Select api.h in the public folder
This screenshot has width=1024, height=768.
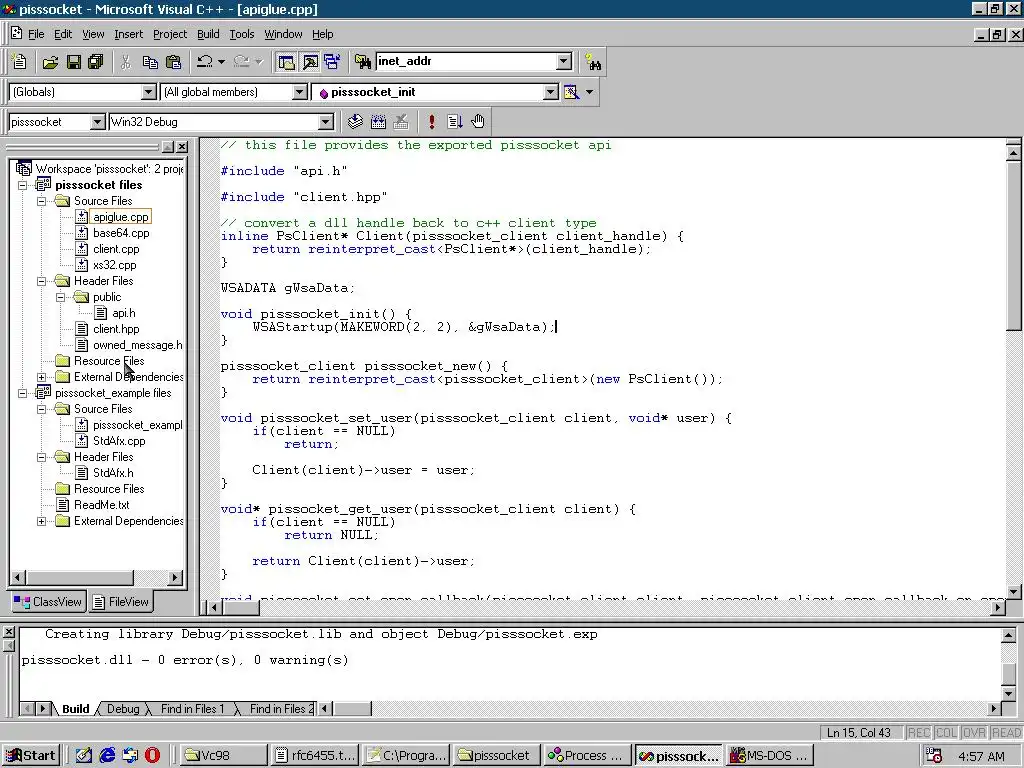(x=123, y=313)
